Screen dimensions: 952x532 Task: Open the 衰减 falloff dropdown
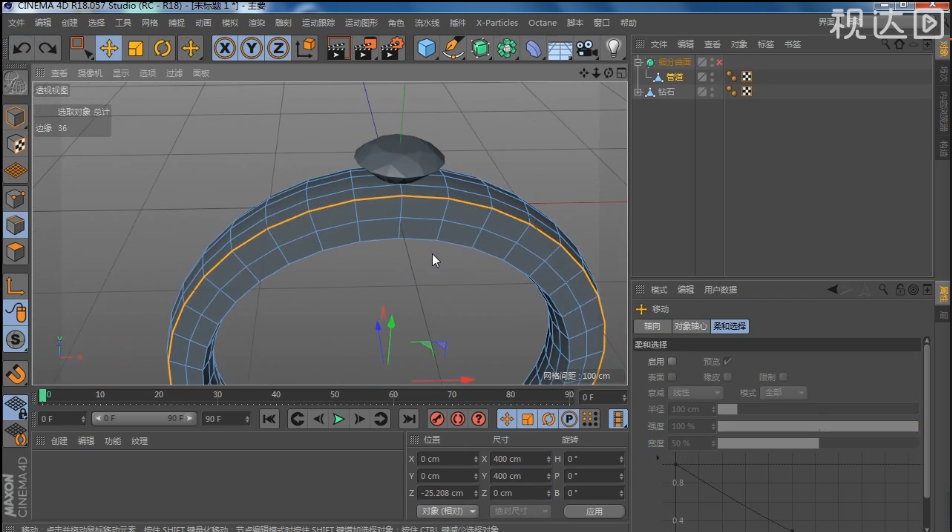695,393
